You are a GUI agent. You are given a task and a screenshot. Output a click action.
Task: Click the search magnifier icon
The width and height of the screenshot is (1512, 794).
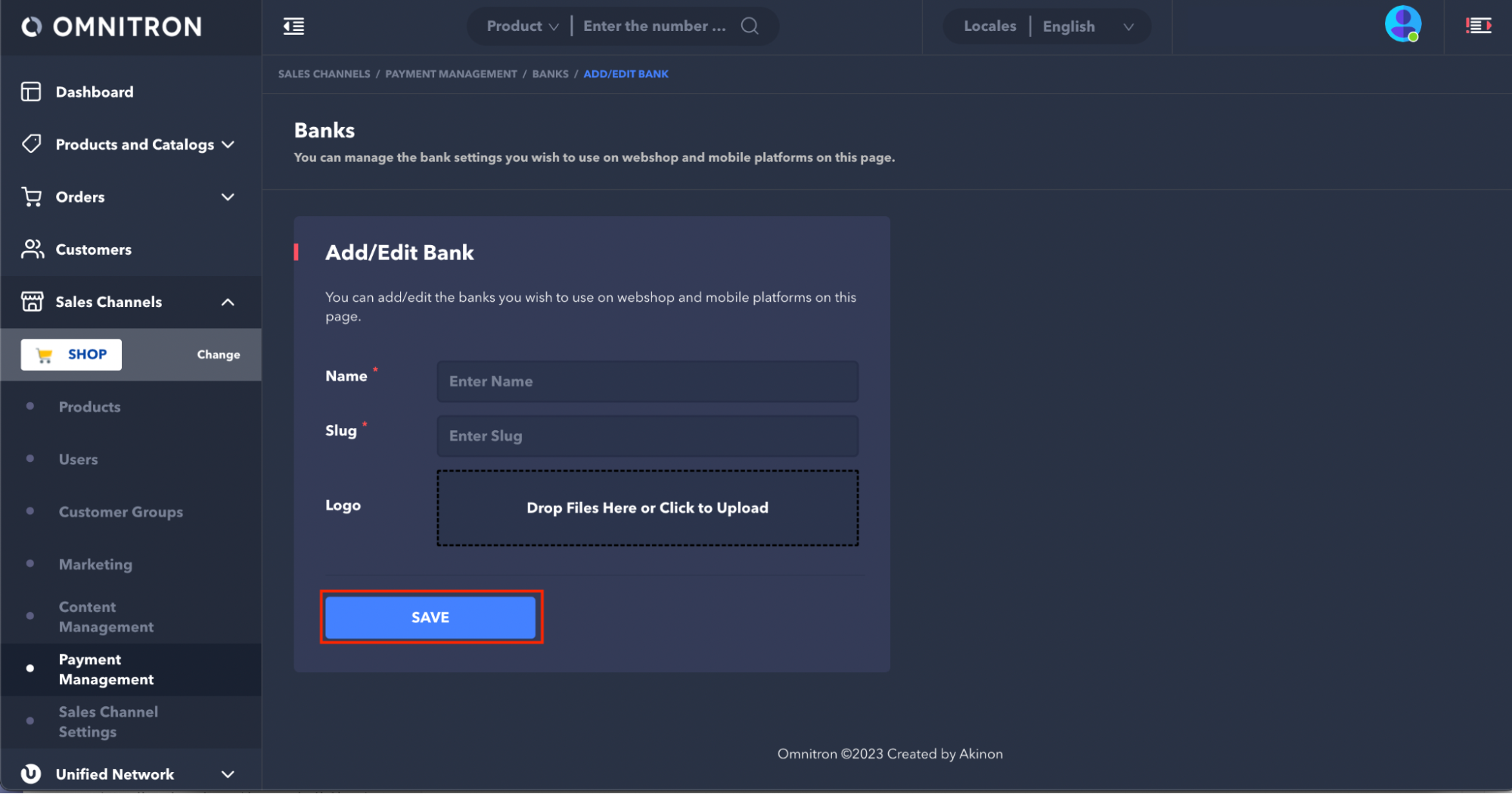(750, 26)
